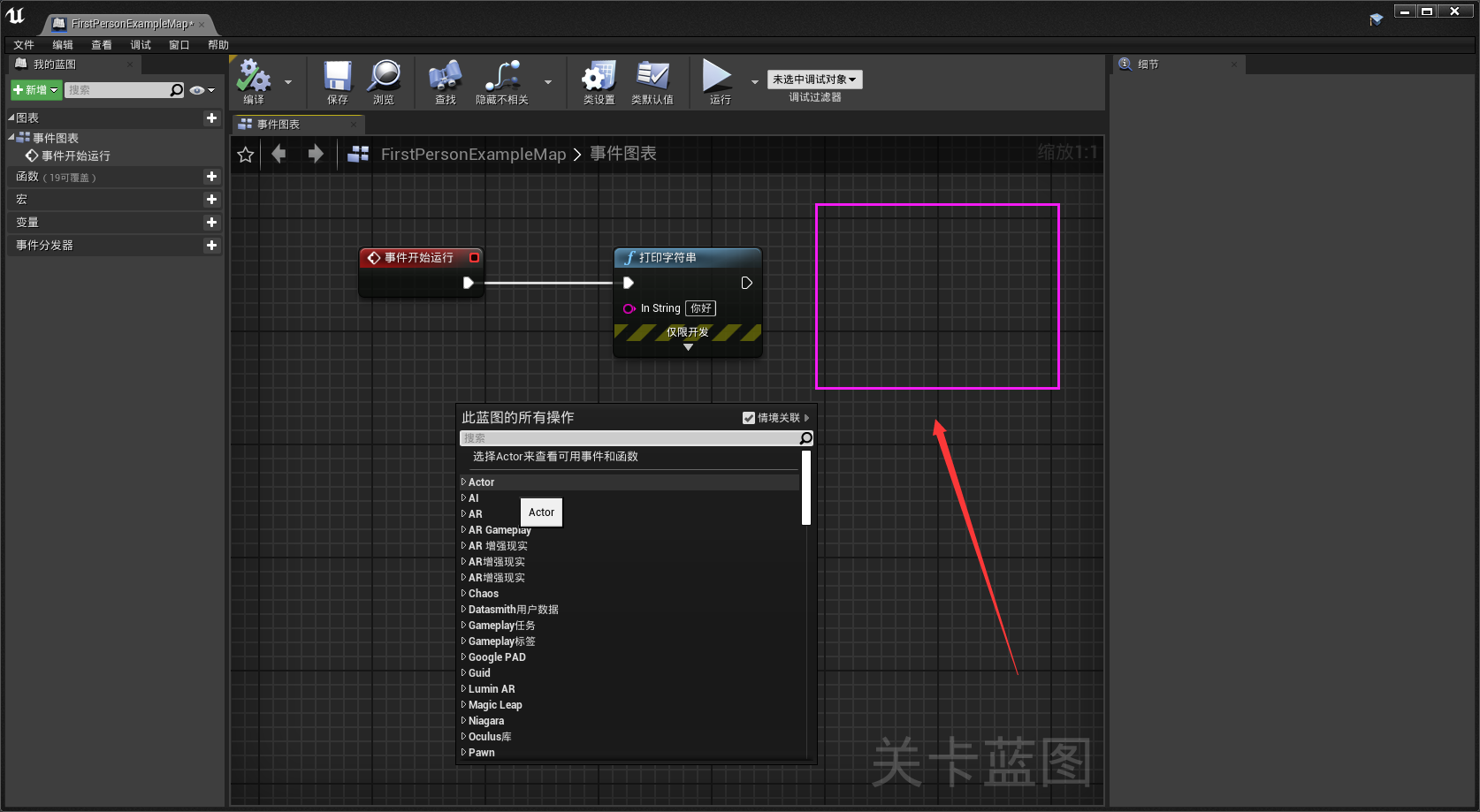
Task: Open the Compile options dropdown arrow
Action: pos(288,82)
